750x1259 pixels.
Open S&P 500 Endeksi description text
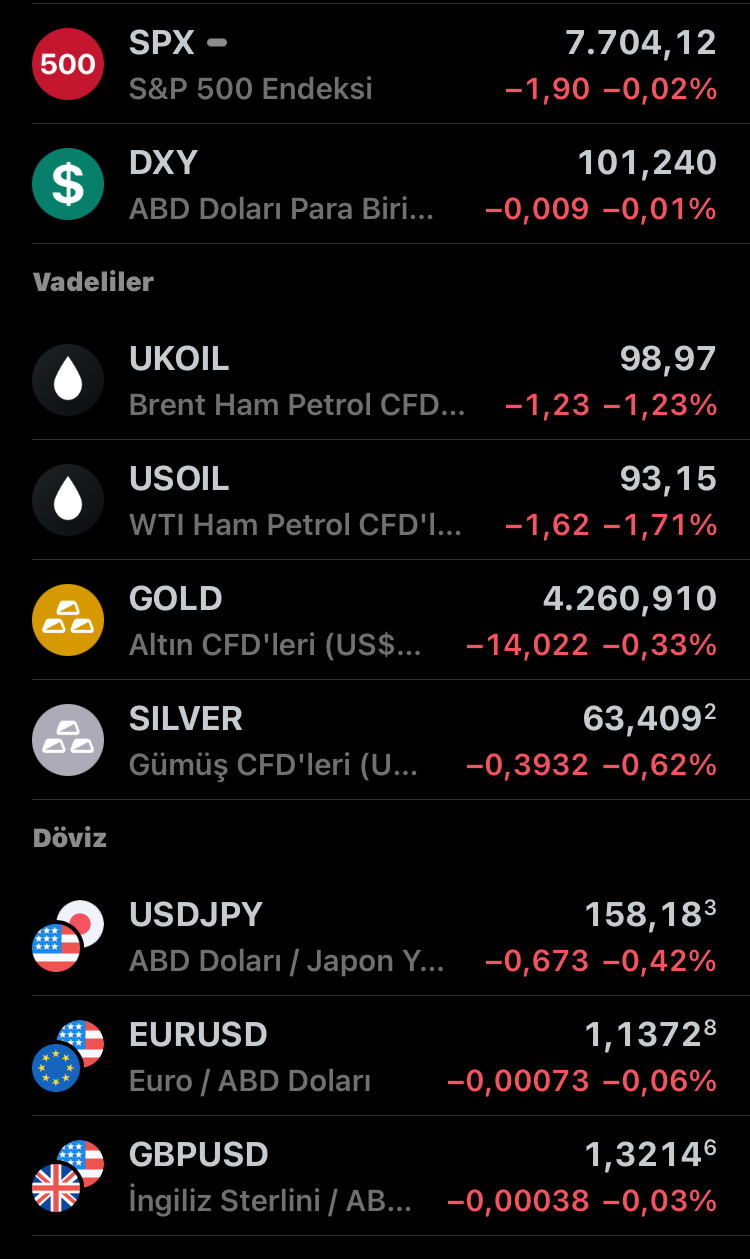(x=251, y=89)
